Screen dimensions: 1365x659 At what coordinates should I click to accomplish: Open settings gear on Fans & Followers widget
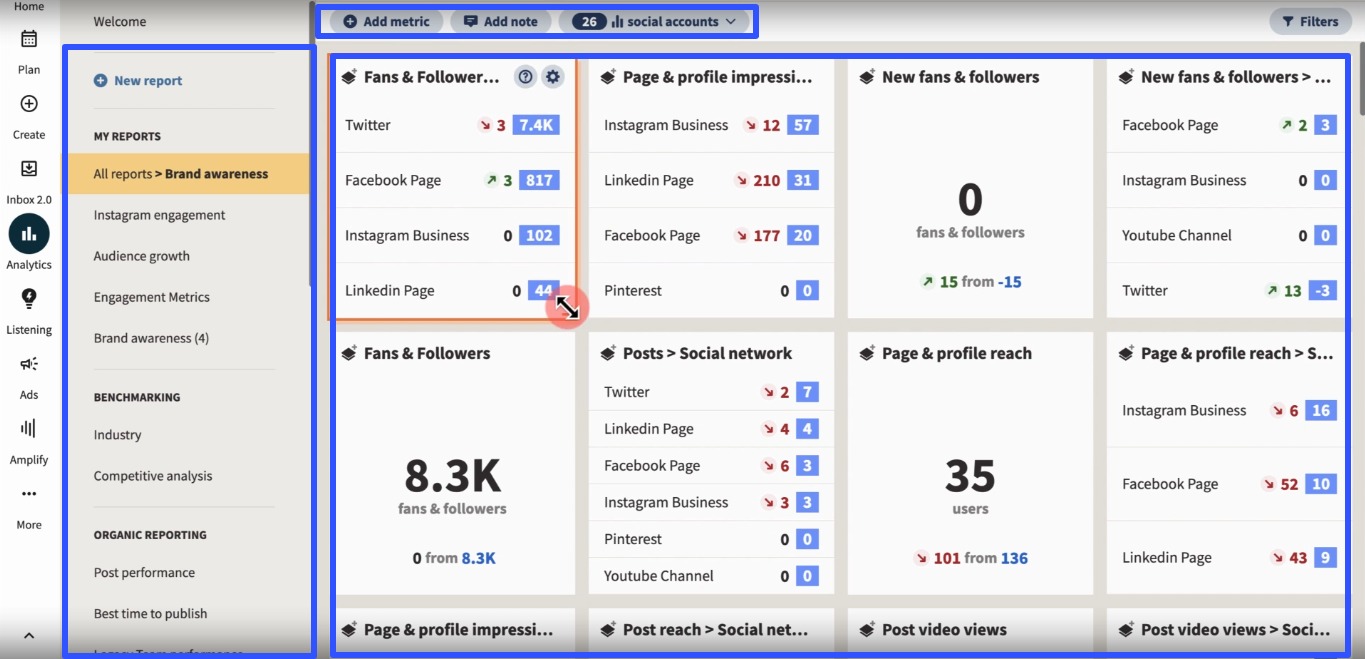click(x=553, y=76)
